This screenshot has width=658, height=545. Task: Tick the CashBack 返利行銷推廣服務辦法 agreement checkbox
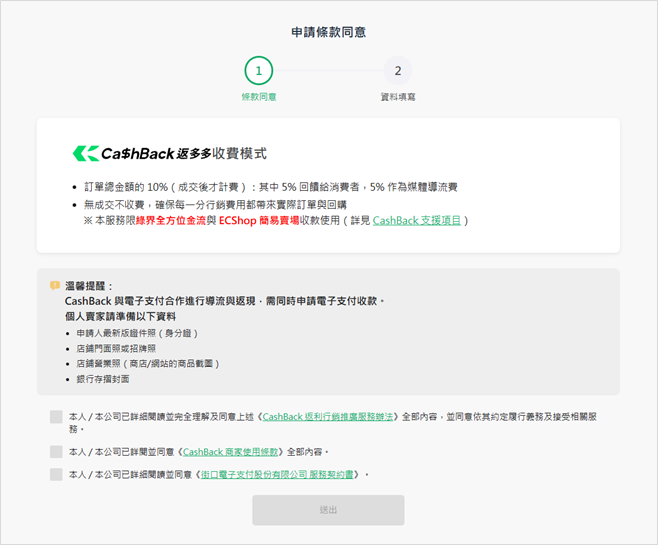tap(56, 417)
